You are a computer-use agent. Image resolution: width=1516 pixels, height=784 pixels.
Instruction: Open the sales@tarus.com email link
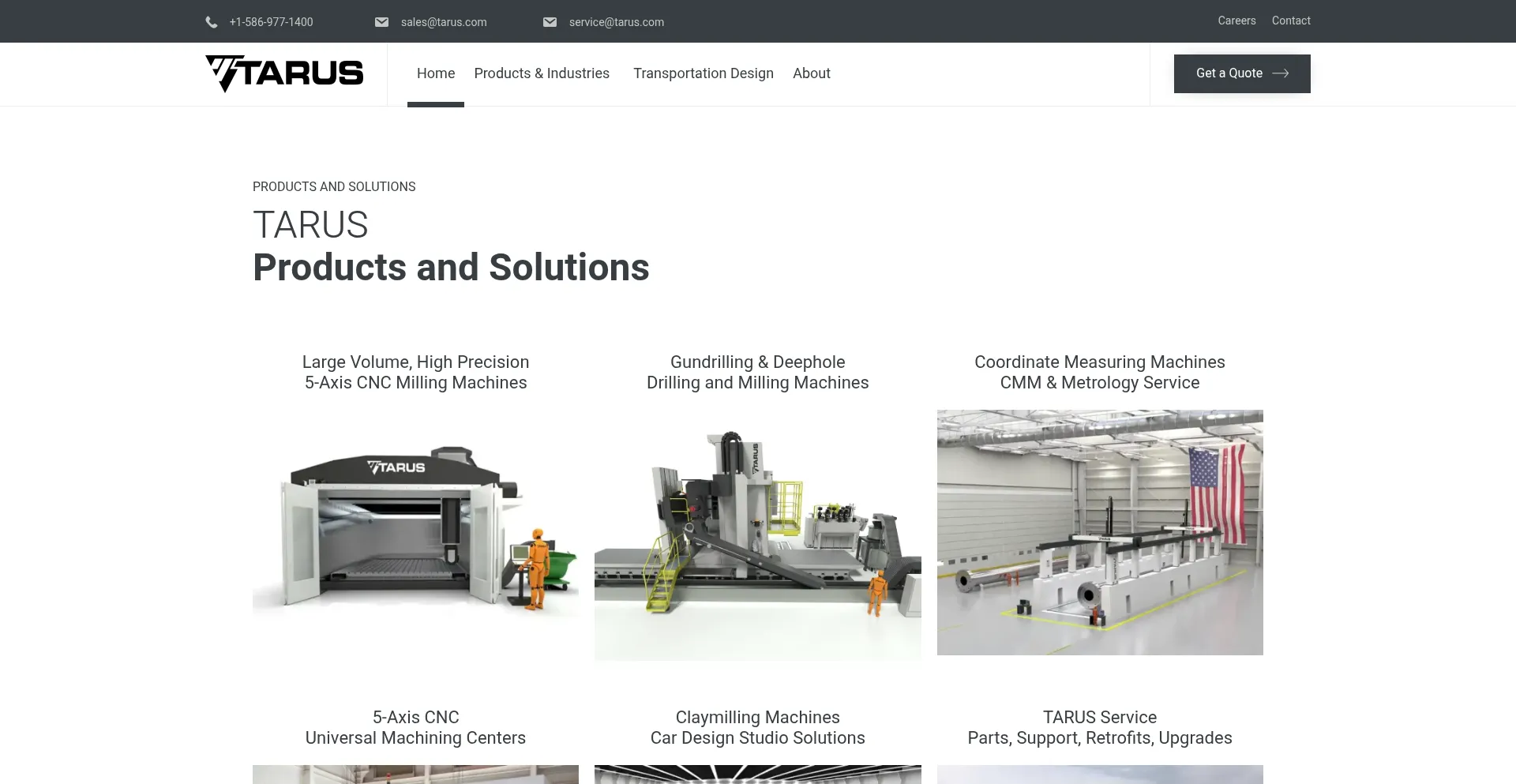(444, 22)
